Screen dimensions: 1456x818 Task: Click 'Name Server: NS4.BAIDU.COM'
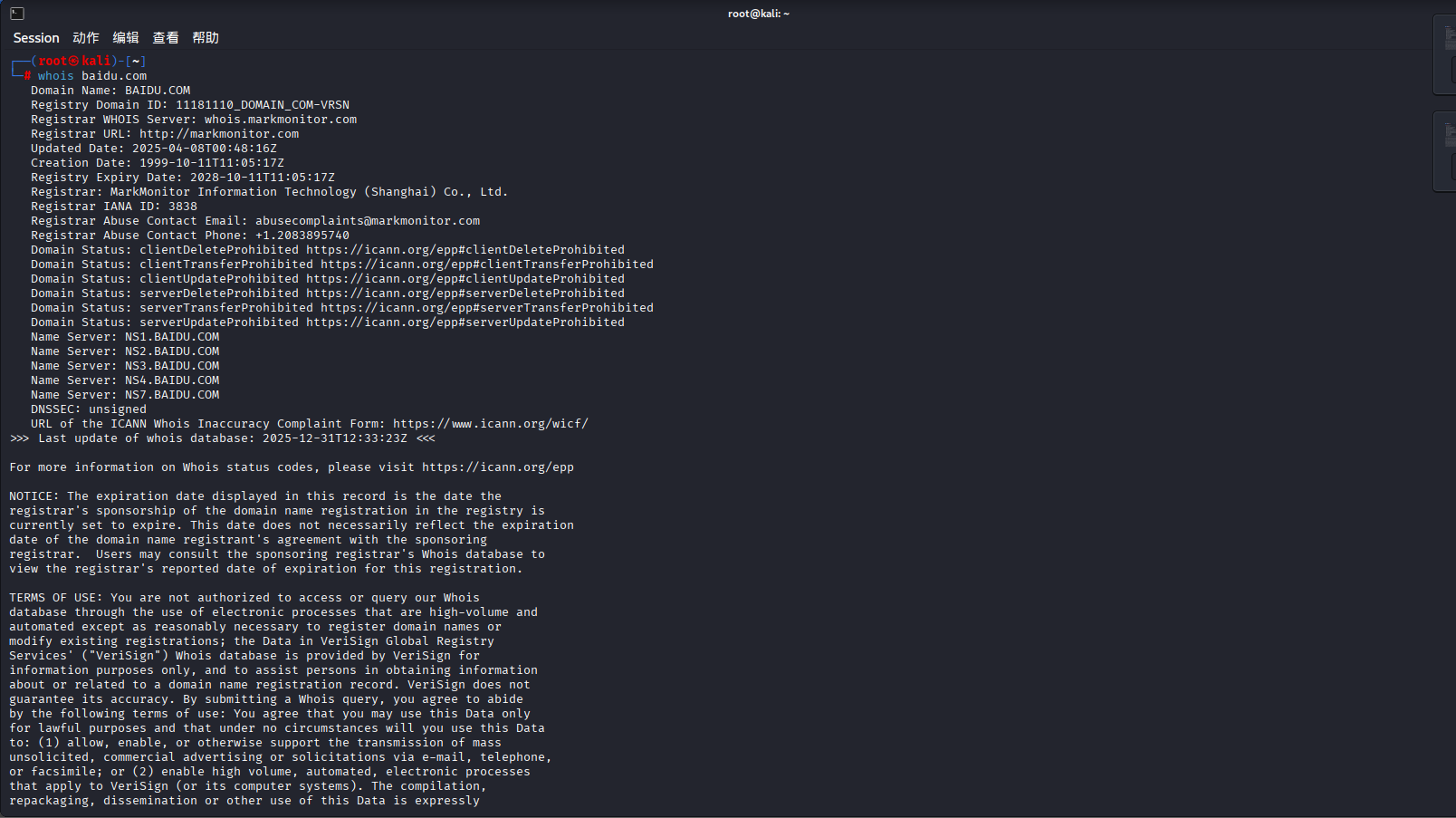point(125,380)
